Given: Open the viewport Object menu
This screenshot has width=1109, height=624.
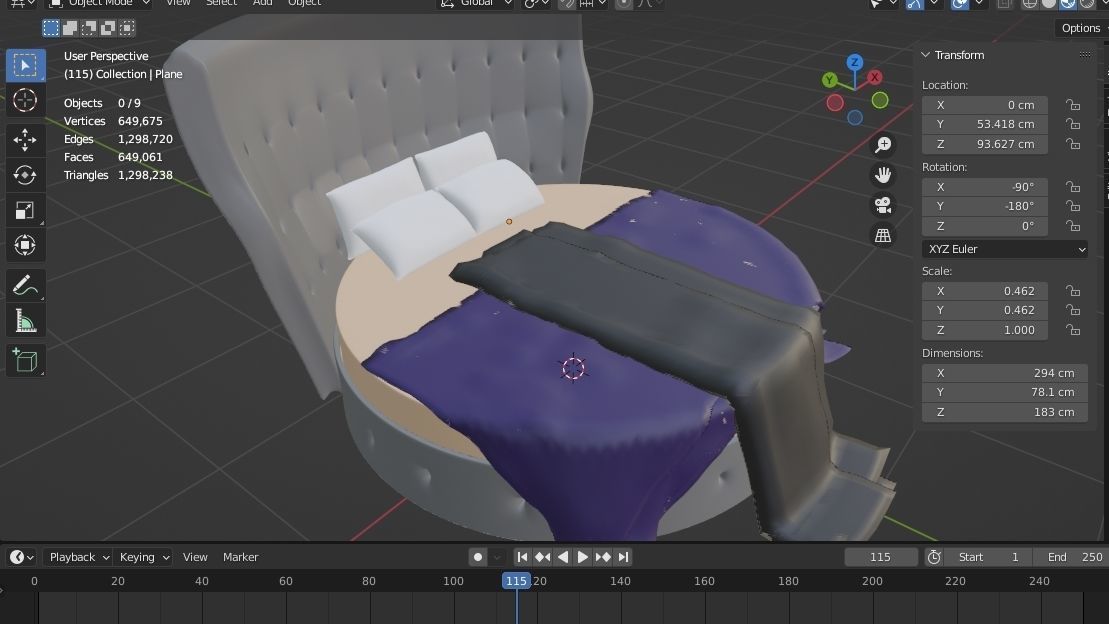Looking at the screenshot, I should (305, 3).
